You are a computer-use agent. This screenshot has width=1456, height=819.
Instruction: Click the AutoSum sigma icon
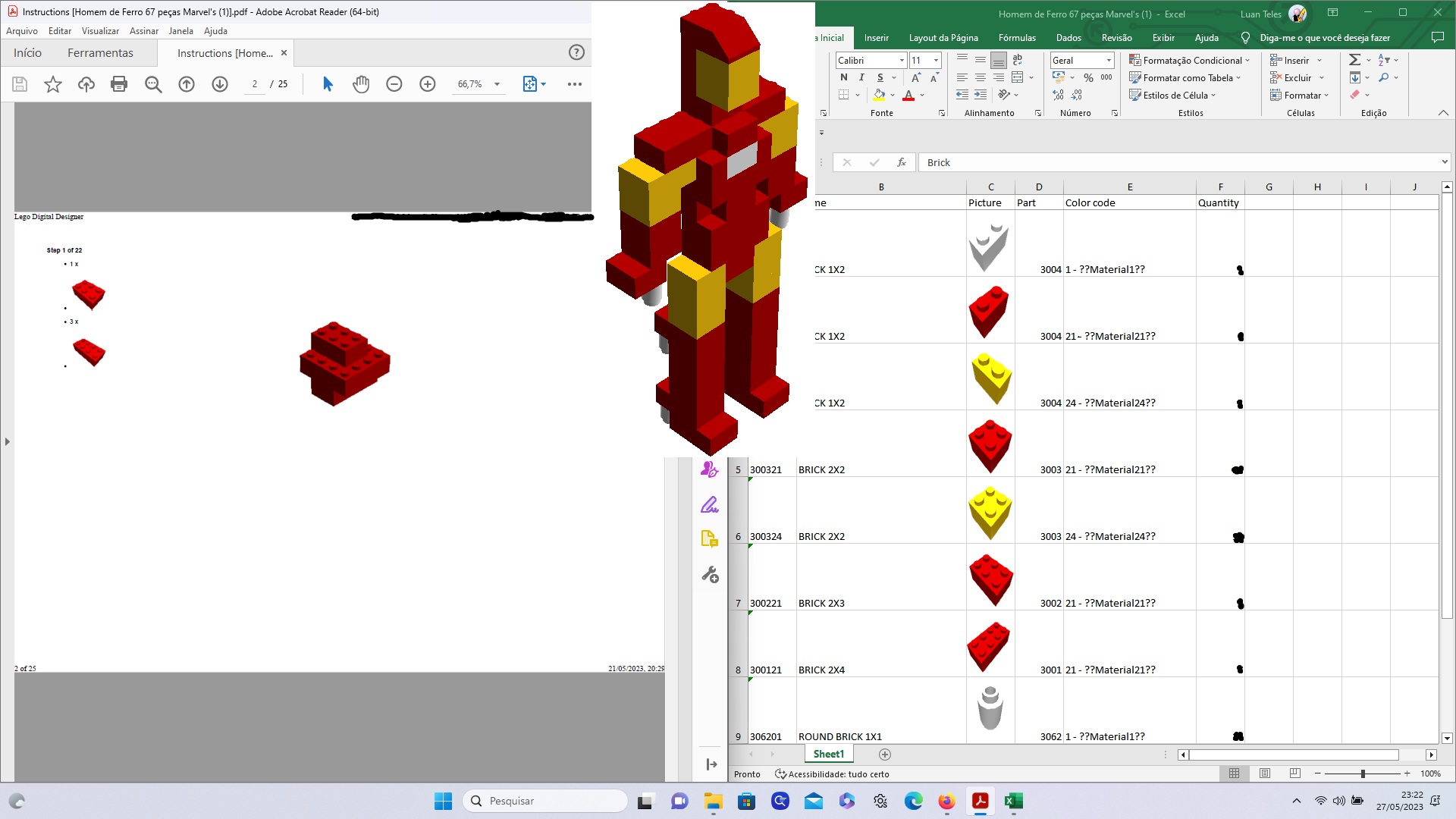pyautogui.click(x=1354, y=60)
